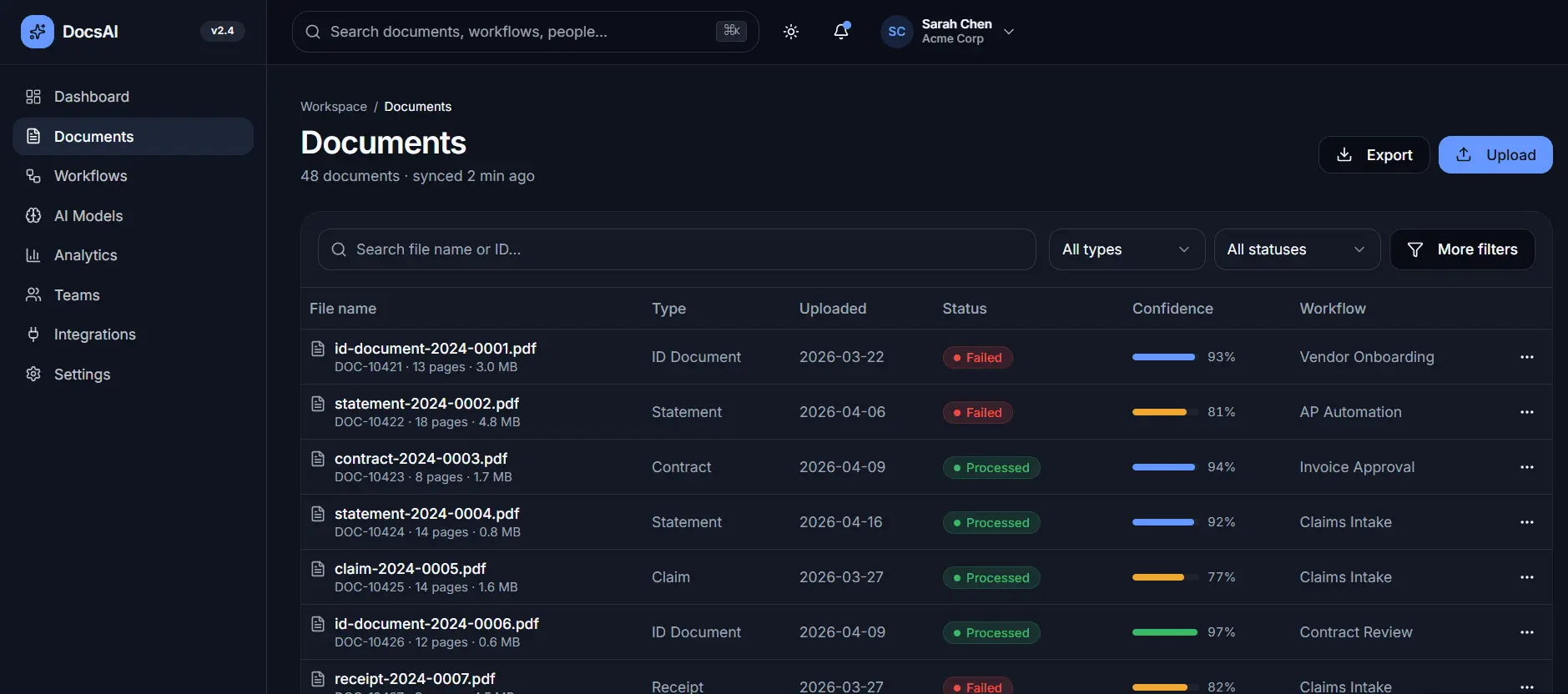
Task: Click the Integrations plug icon
Action: (33, 334)
